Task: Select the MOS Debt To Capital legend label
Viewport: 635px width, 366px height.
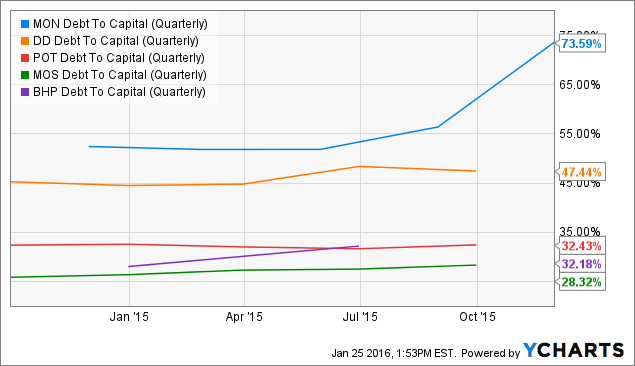Action: click(x=120, y=75)
